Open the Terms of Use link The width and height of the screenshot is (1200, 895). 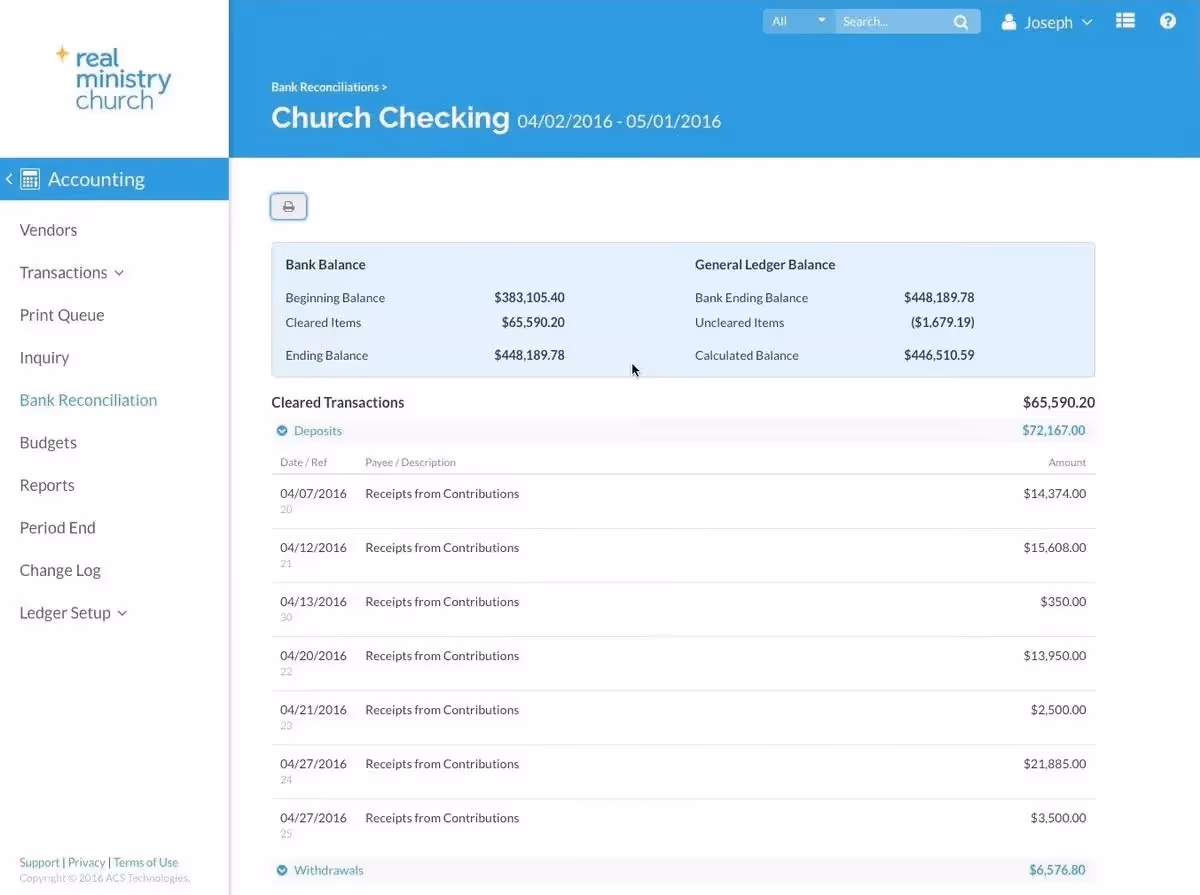coord(146,861)
